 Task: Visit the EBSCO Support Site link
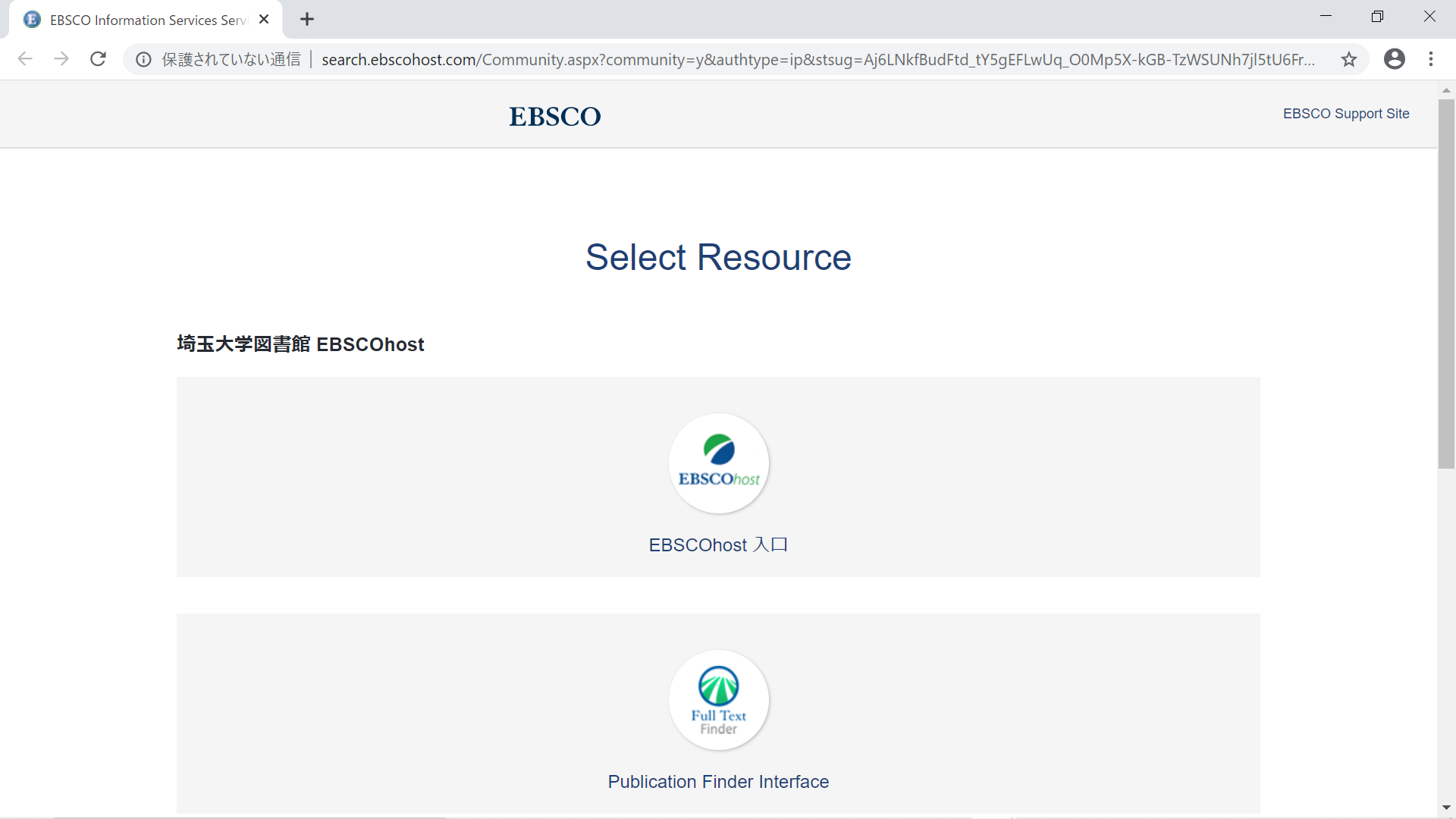point(1346,114)
